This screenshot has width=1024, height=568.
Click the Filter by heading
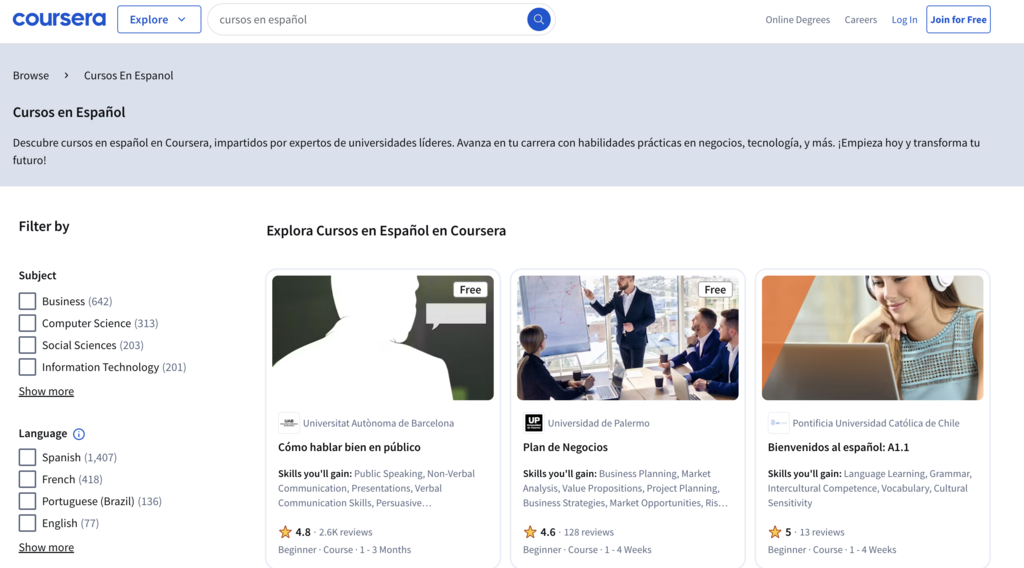[x=44, y=227]
